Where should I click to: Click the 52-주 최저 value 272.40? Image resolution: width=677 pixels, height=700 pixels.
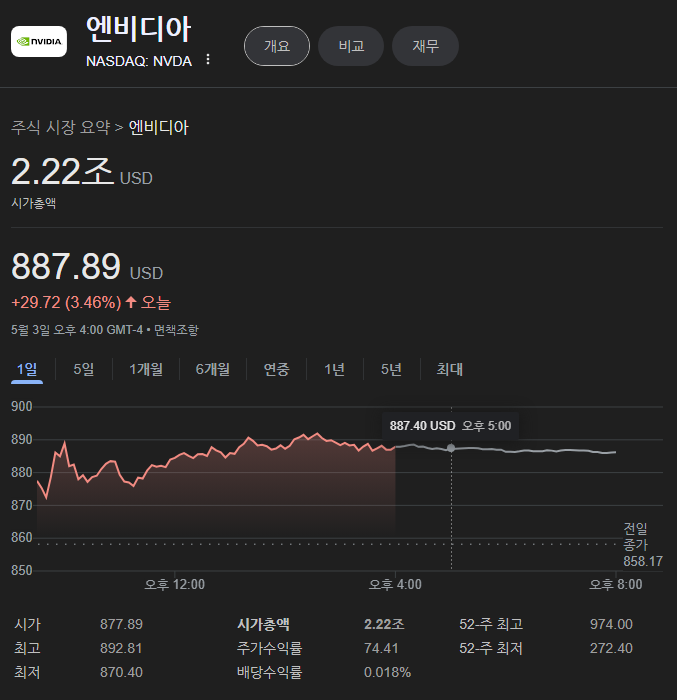pyautogui.click(x=611, y=648)
